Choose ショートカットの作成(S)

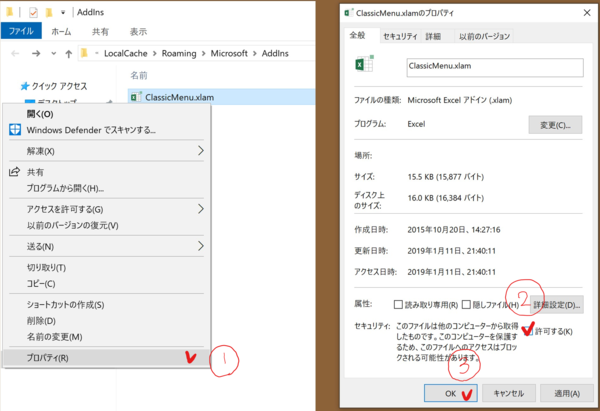coord(107,305)
